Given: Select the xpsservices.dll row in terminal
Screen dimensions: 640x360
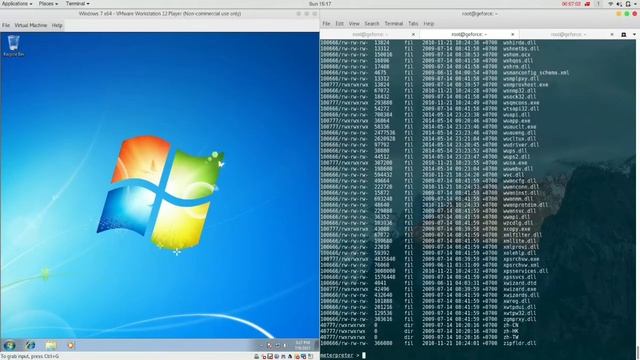Looking at the screenshot, I should click(434, 271).
